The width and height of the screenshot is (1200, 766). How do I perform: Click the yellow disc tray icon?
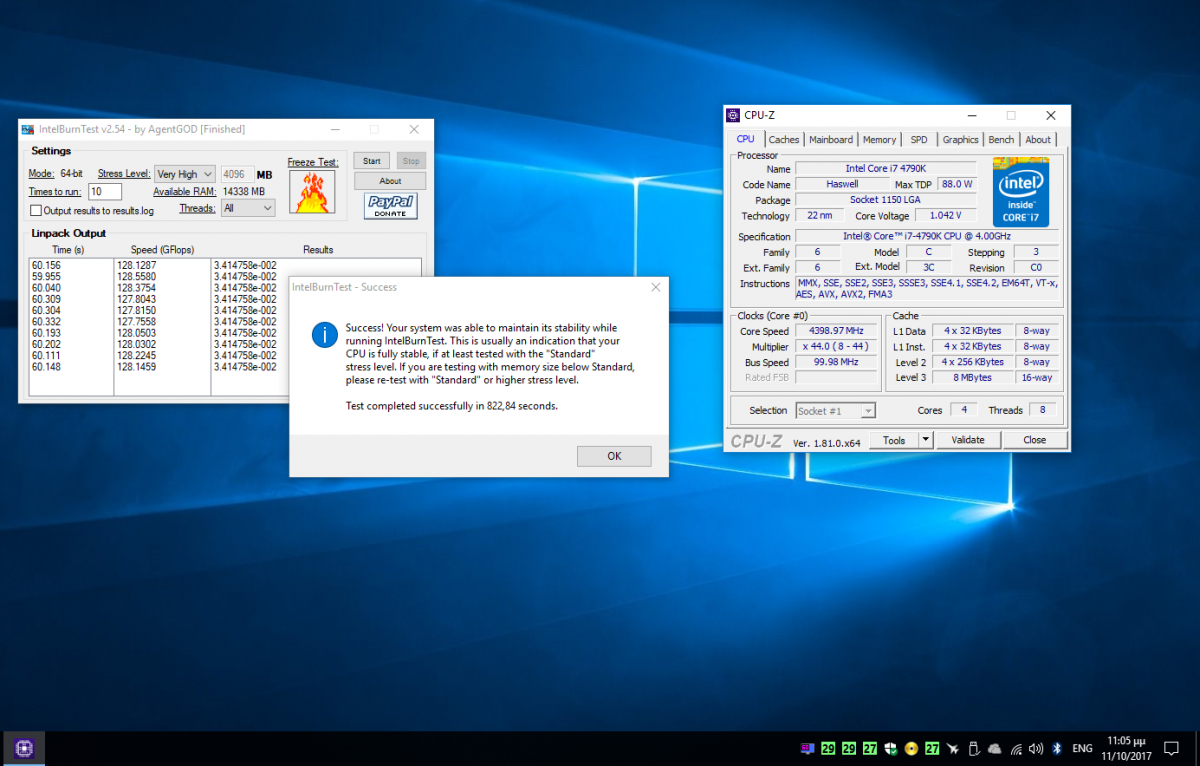(x=911, y=748)
